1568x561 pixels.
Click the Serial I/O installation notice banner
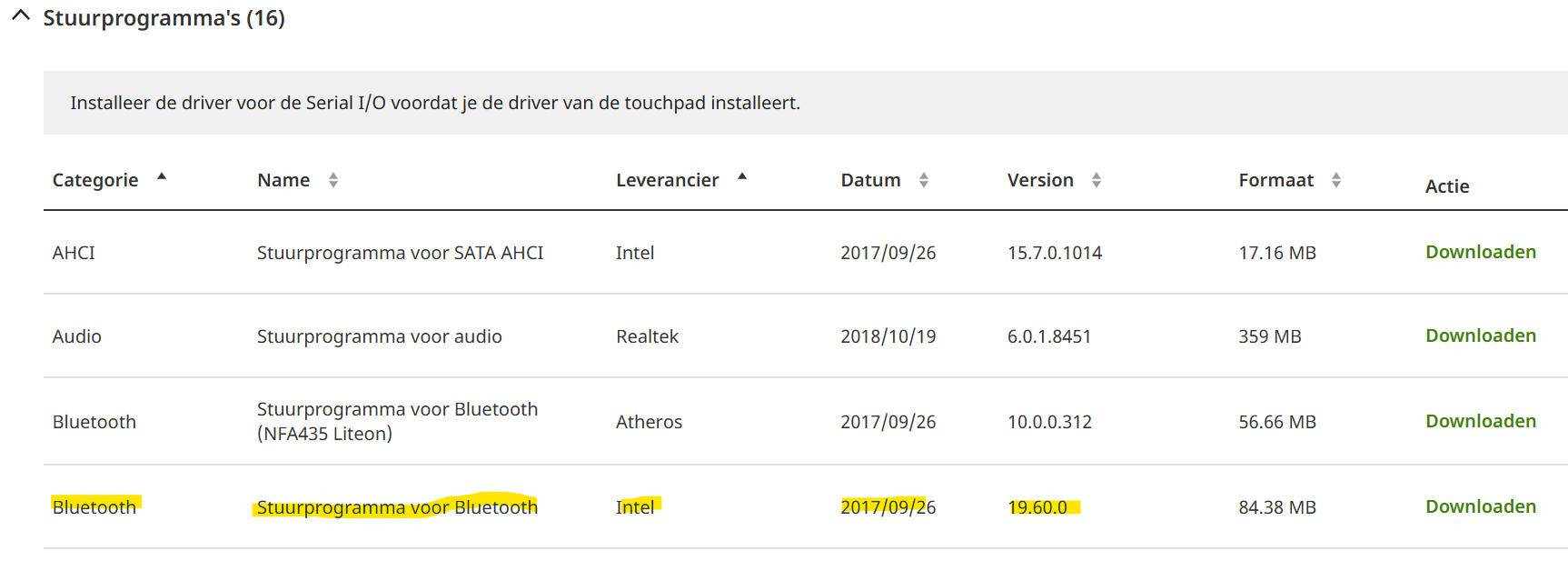(435, 103)
